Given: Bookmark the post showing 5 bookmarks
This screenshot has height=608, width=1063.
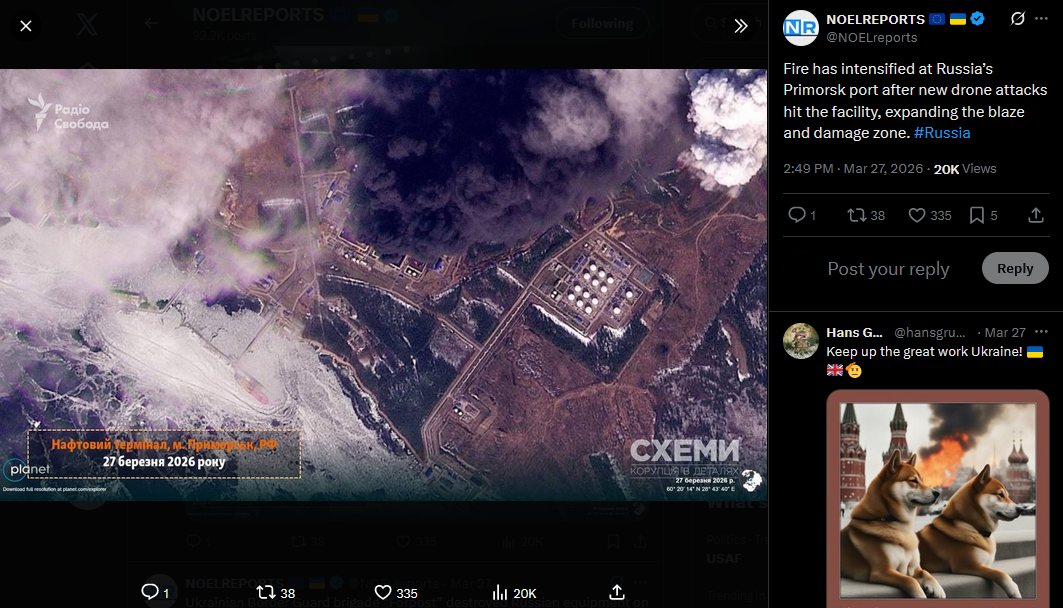Looking at the screenshot, I should click(976, 215).
